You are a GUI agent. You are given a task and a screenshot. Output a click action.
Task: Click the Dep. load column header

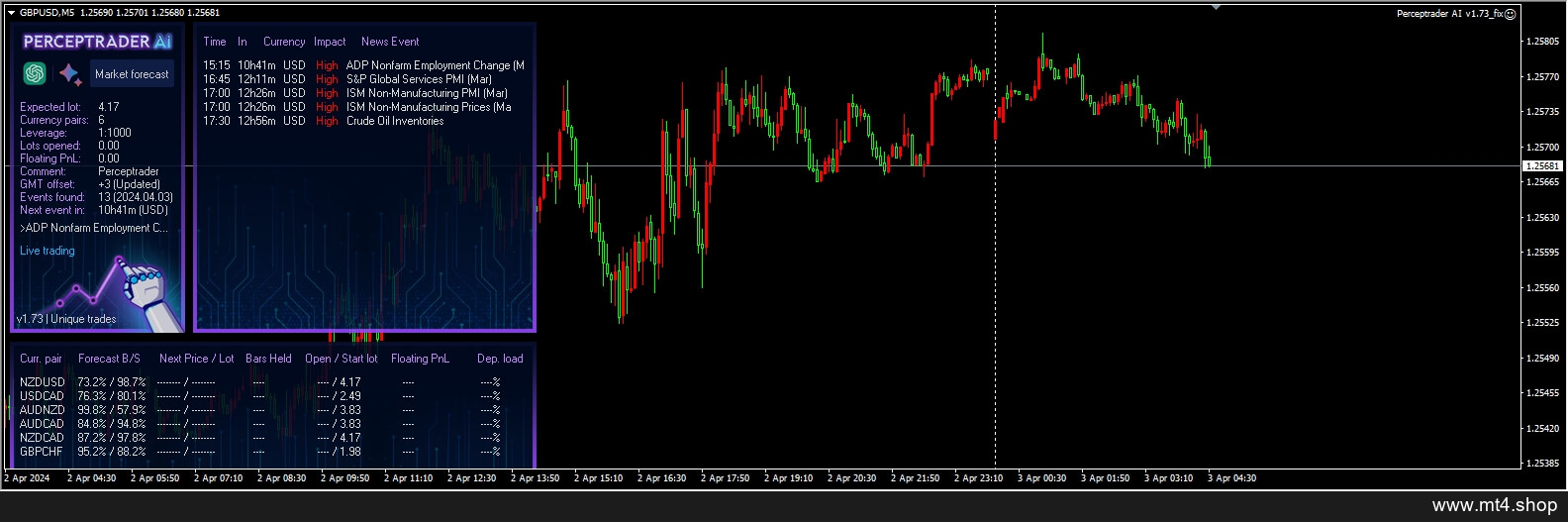pyautogui.click(x=500, y=359)
